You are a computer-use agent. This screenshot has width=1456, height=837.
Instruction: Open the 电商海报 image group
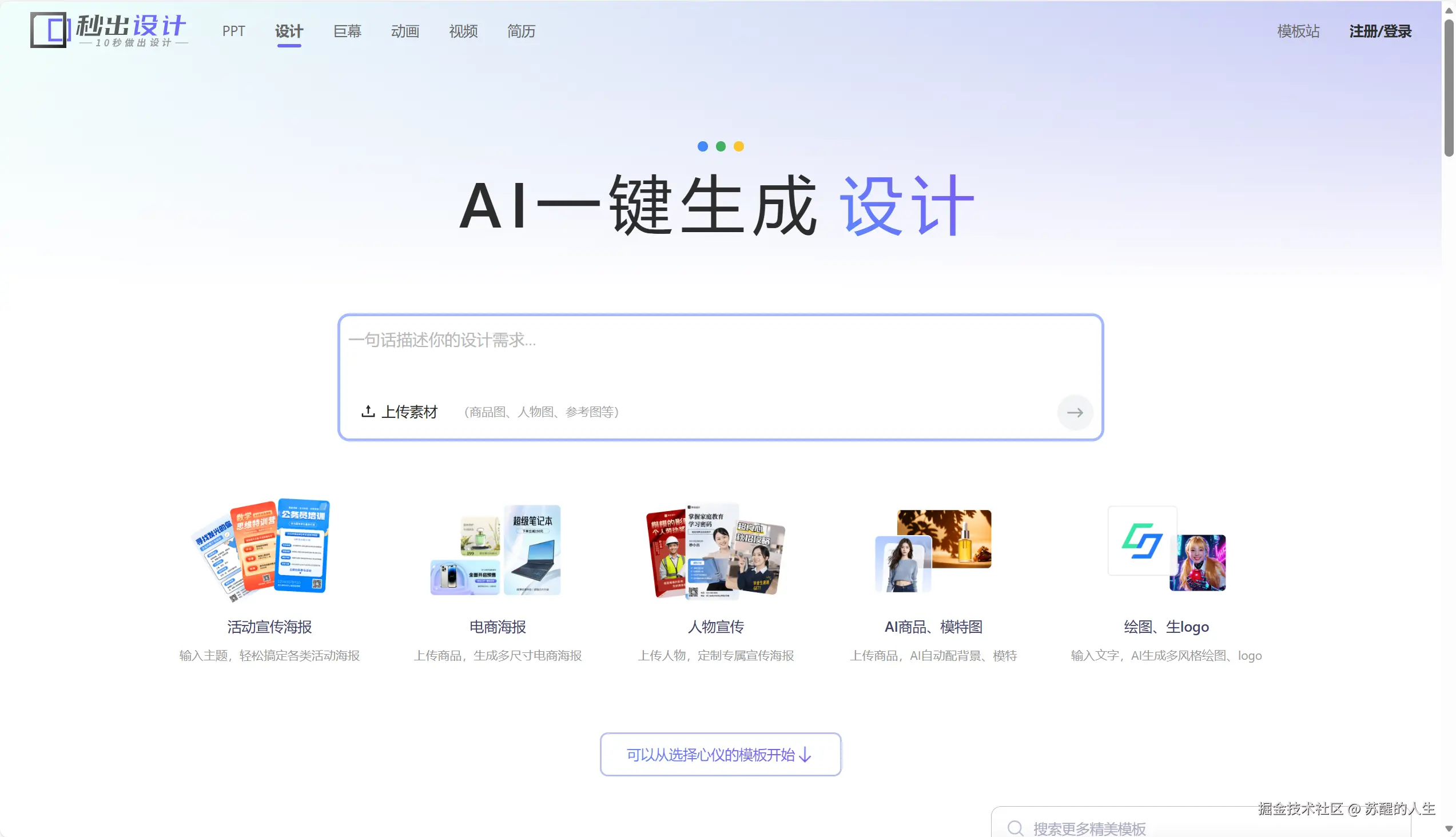[x=497, y=549]
